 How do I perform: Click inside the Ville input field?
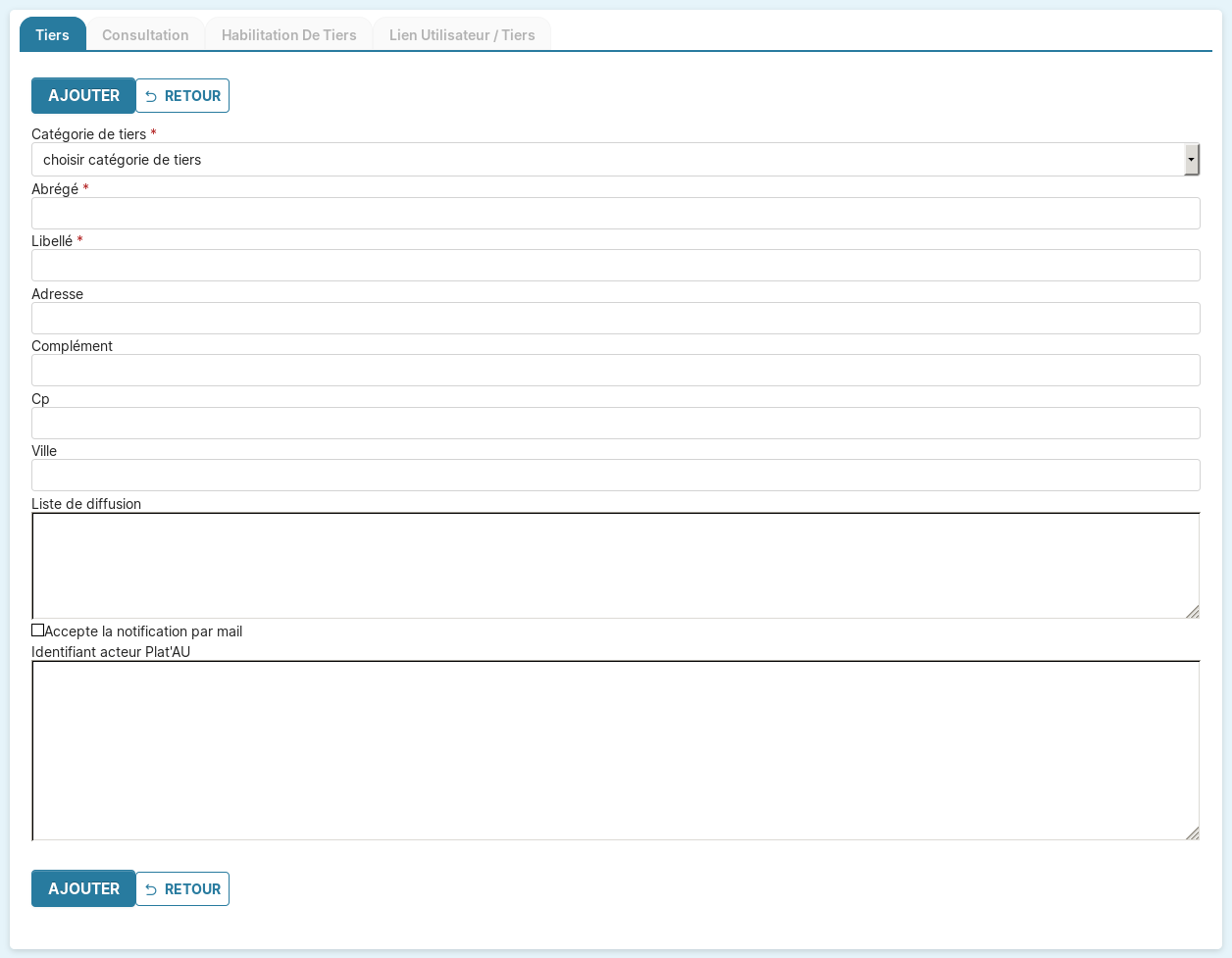pos(615,475)
